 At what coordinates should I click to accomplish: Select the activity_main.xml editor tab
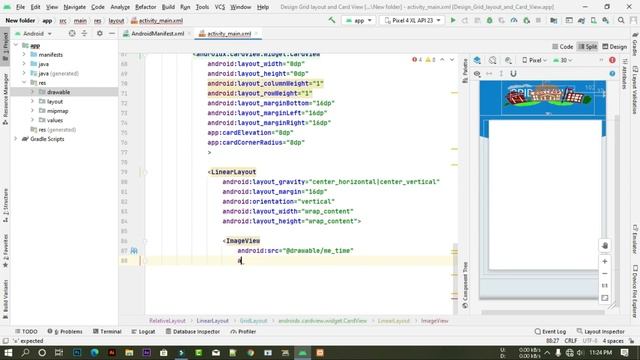[x=229, y=33]
